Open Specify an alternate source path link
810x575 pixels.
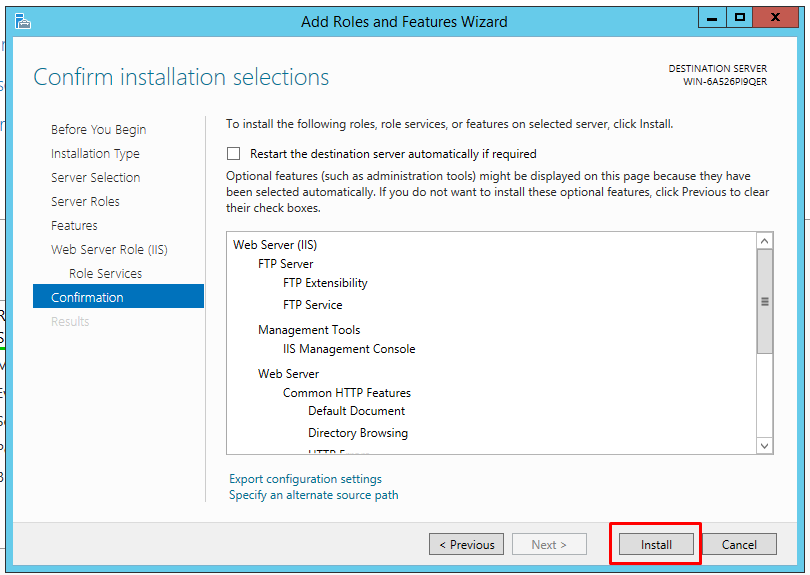tap(314, 495)
